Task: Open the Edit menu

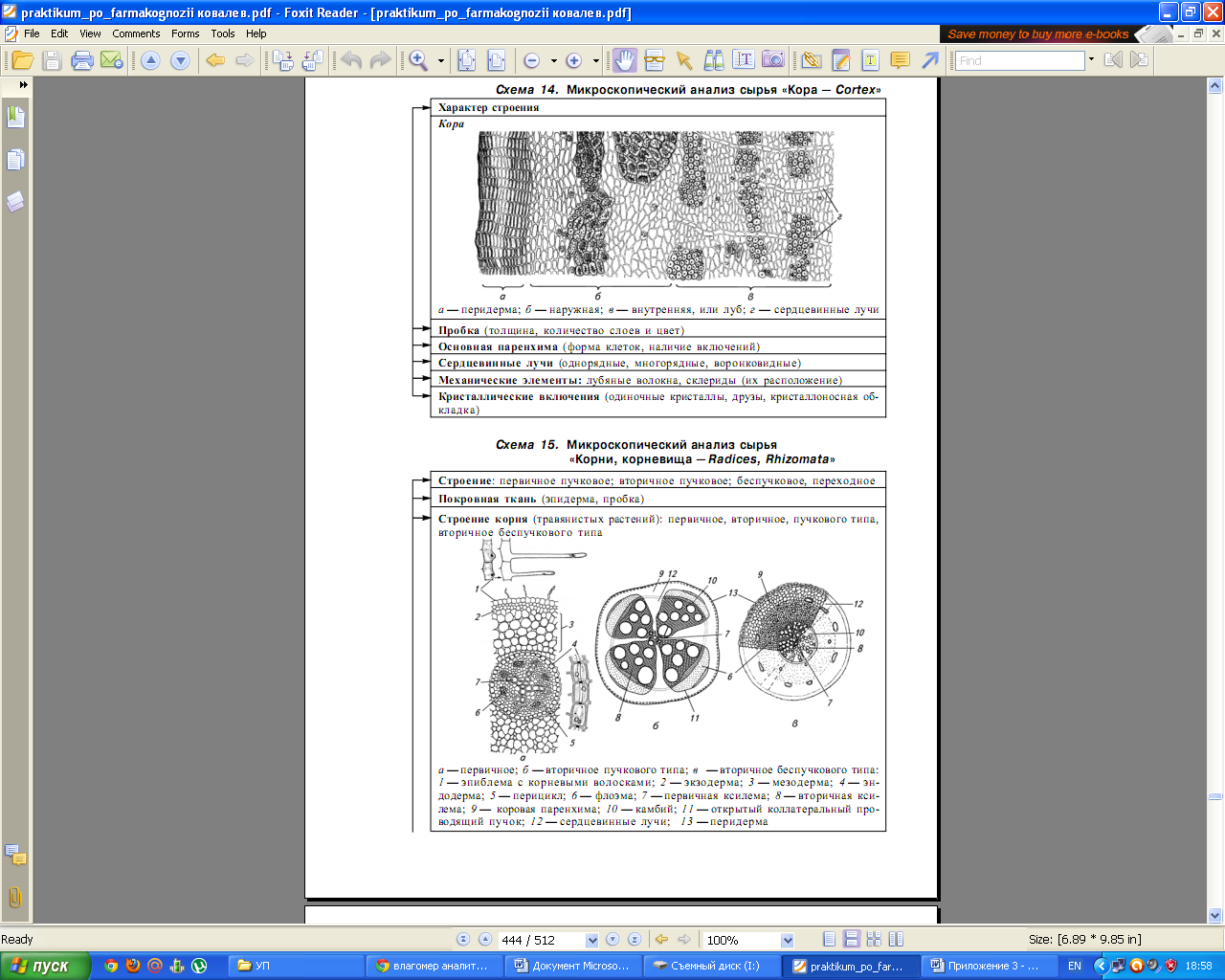Action: pyautogui.click(x=59, y=33)
